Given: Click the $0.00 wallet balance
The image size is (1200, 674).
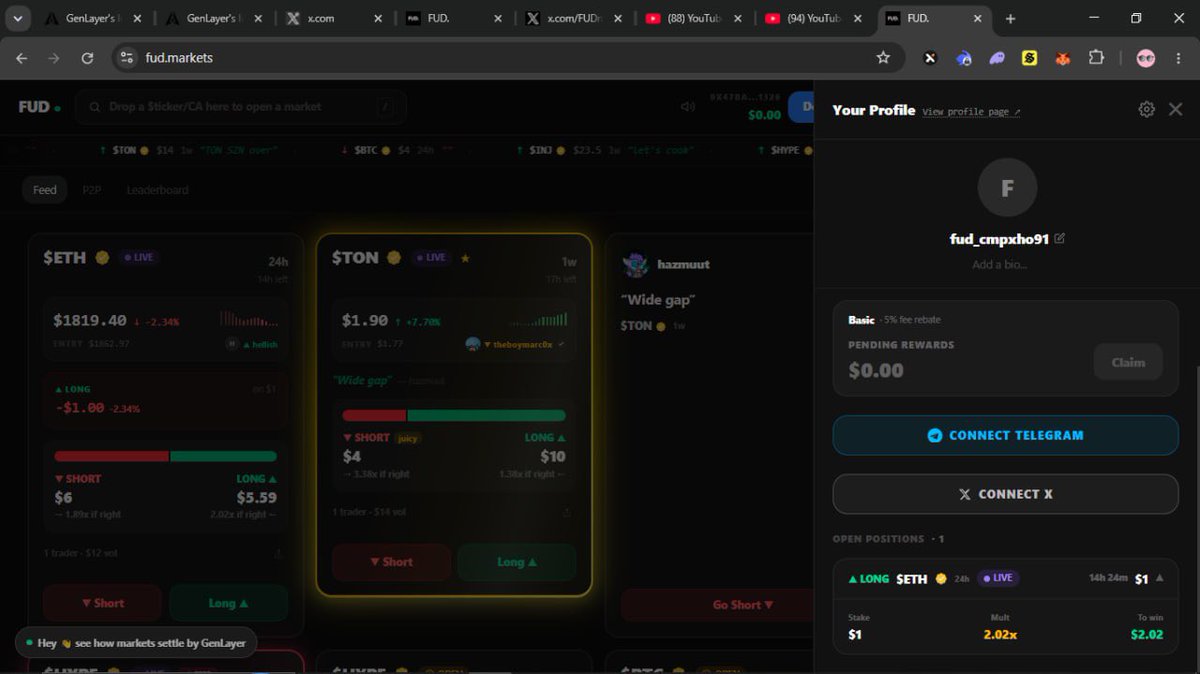Looking at the screenshot, I should (764, 115).
